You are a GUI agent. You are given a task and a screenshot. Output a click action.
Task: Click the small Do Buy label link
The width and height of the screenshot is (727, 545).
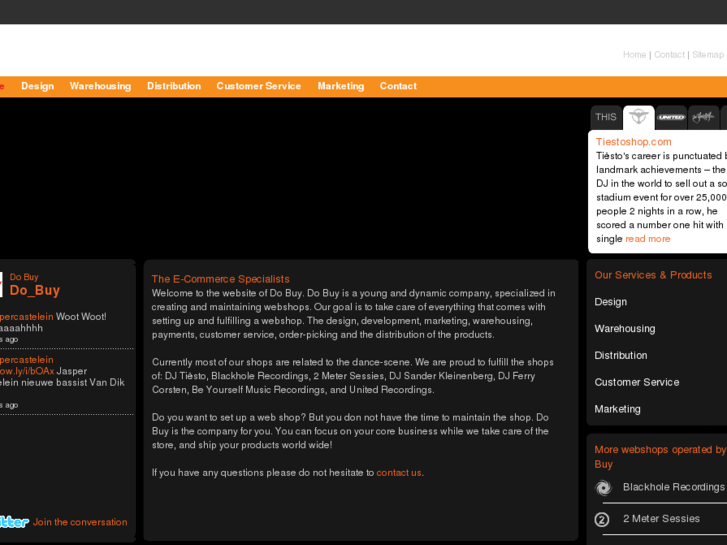pos(24,277)
